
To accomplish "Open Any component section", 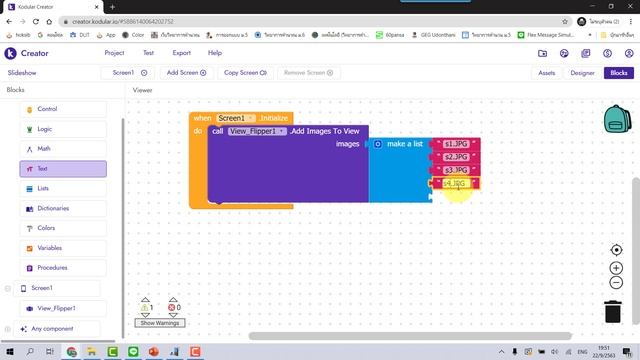I will point(57,329).
